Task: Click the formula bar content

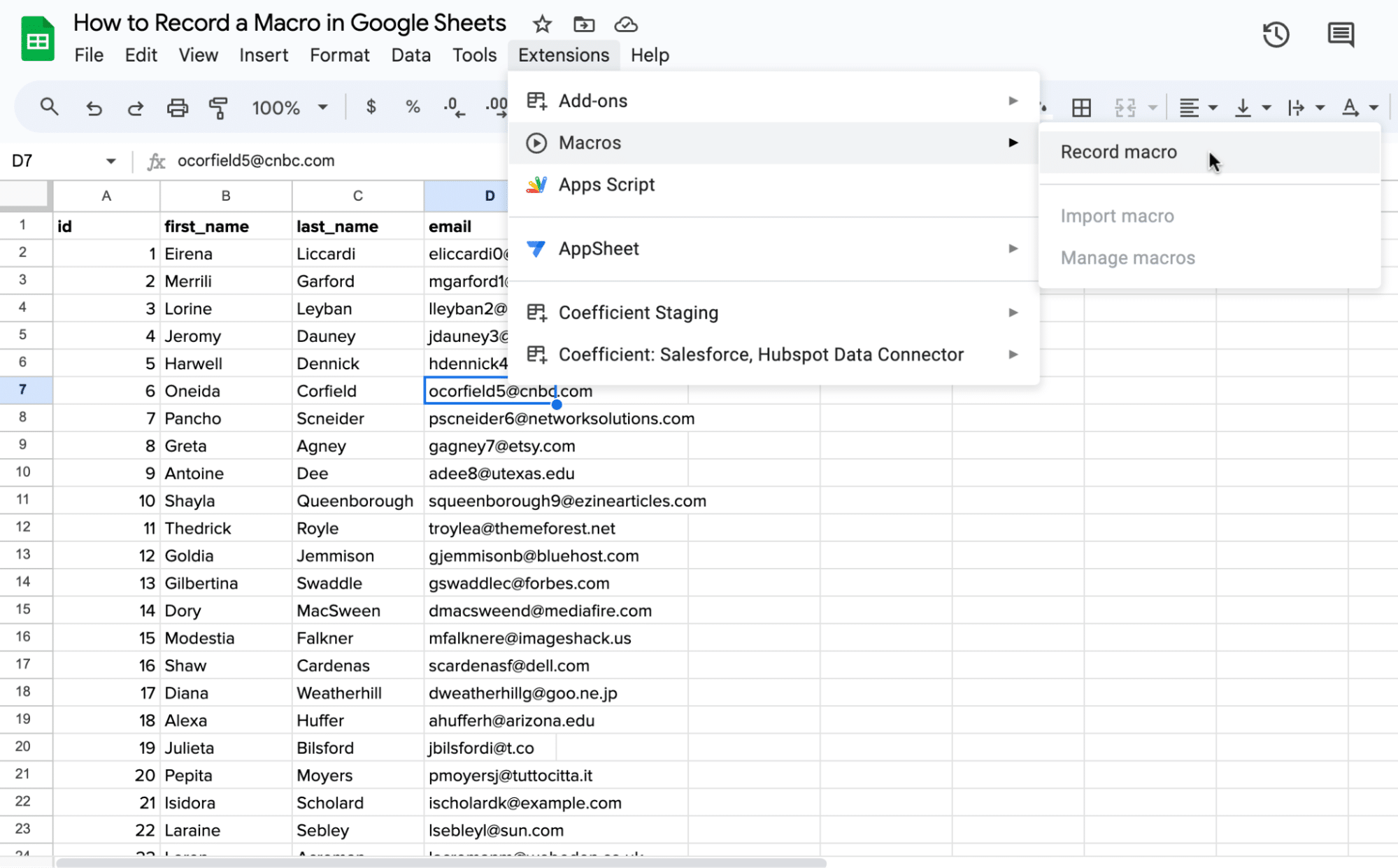Action: pyautogui.click(x=256, y=161)
